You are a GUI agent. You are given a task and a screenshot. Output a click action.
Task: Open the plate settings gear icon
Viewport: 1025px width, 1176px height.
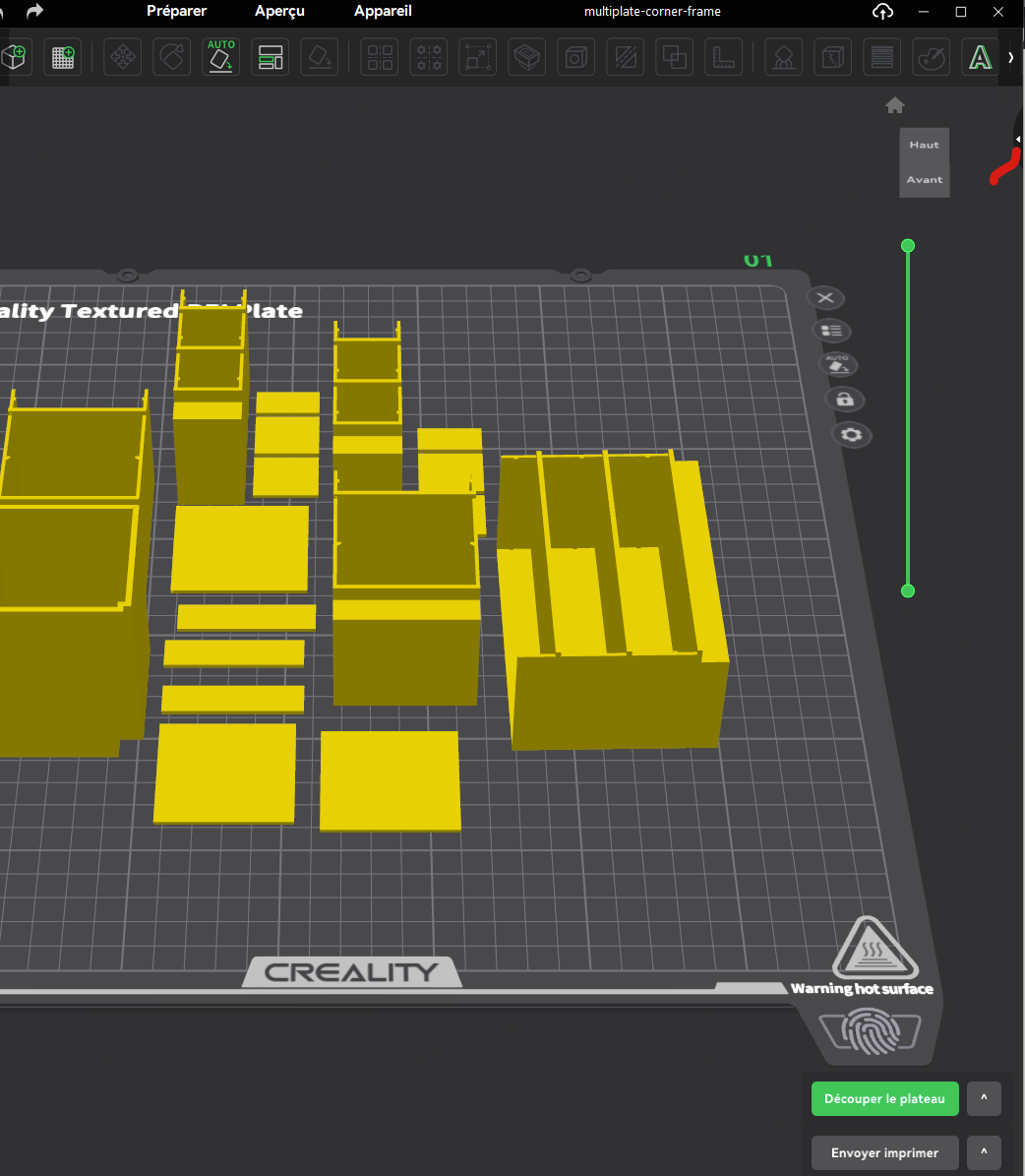(x=851, y=434)
